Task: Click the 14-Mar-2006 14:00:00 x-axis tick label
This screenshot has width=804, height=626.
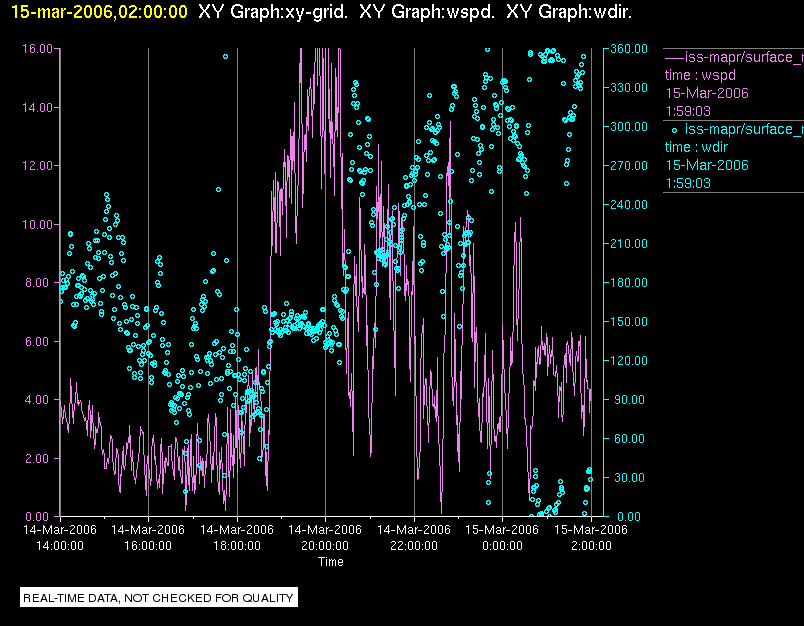Action: tap(60, 538)
